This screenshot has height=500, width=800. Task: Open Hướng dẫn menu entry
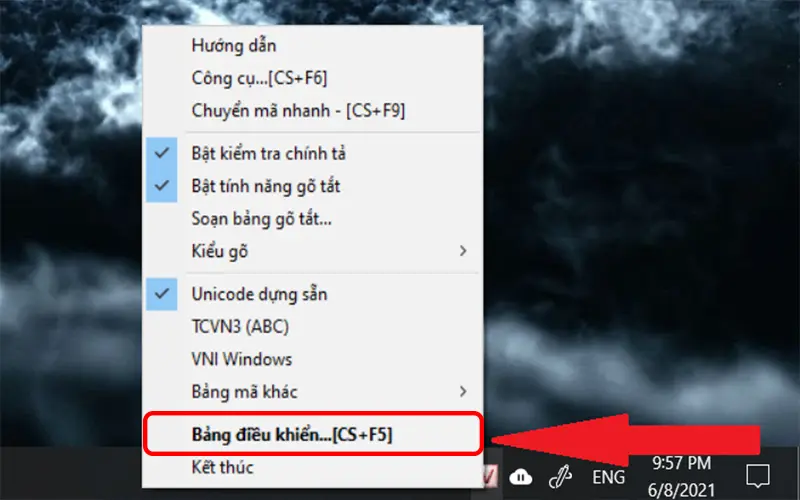233,45
